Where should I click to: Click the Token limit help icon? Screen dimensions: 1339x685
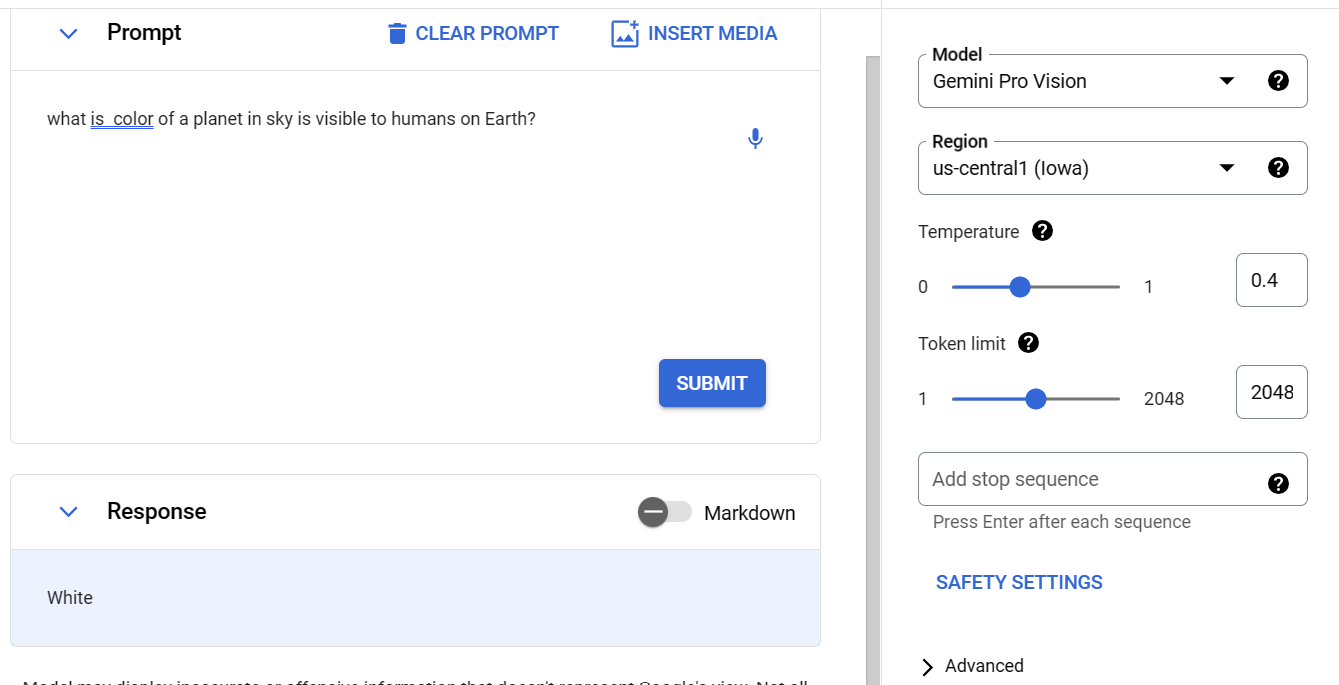tap(1028, 343)
